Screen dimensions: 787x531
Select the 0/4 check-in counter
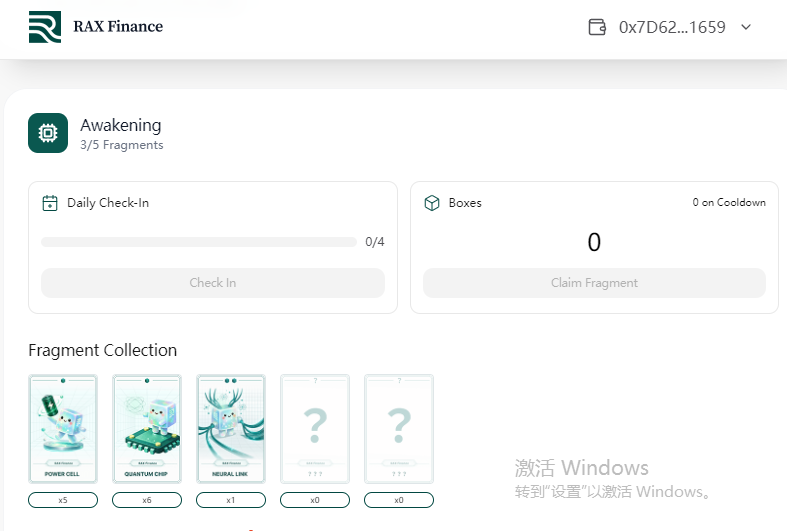point(375,242)
